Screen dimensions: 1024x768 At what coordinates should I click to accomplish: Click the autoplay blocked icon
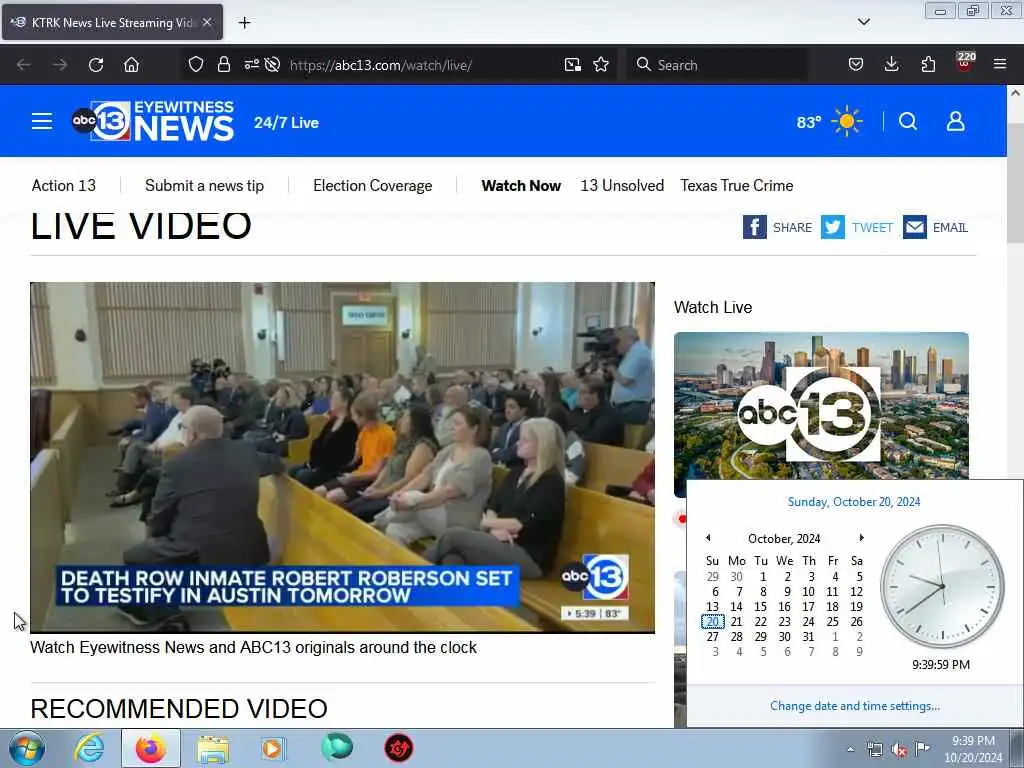(273, 65)
